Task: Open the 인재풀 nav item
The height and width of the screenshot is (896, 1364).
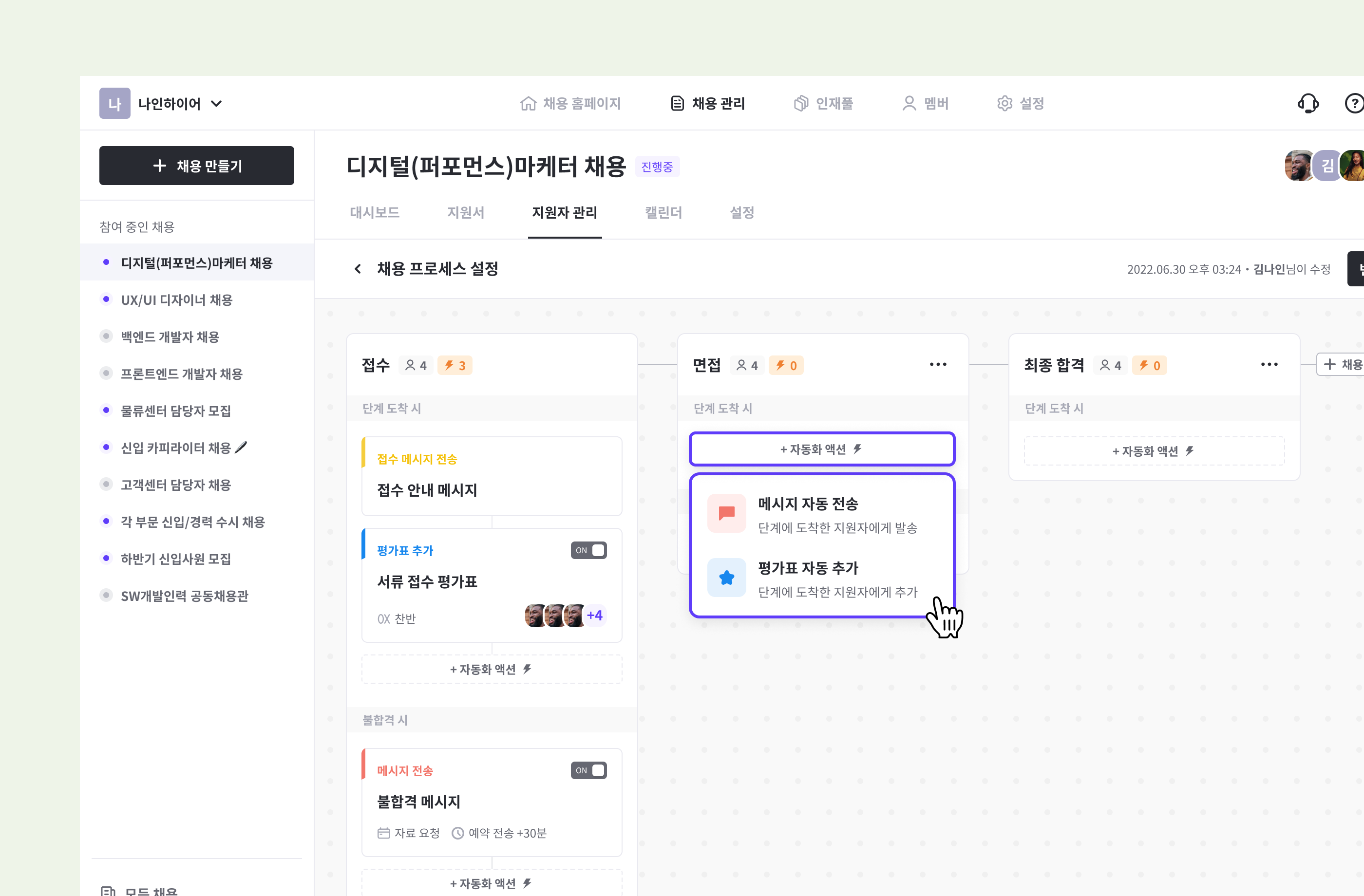Action: coord(823,104)
